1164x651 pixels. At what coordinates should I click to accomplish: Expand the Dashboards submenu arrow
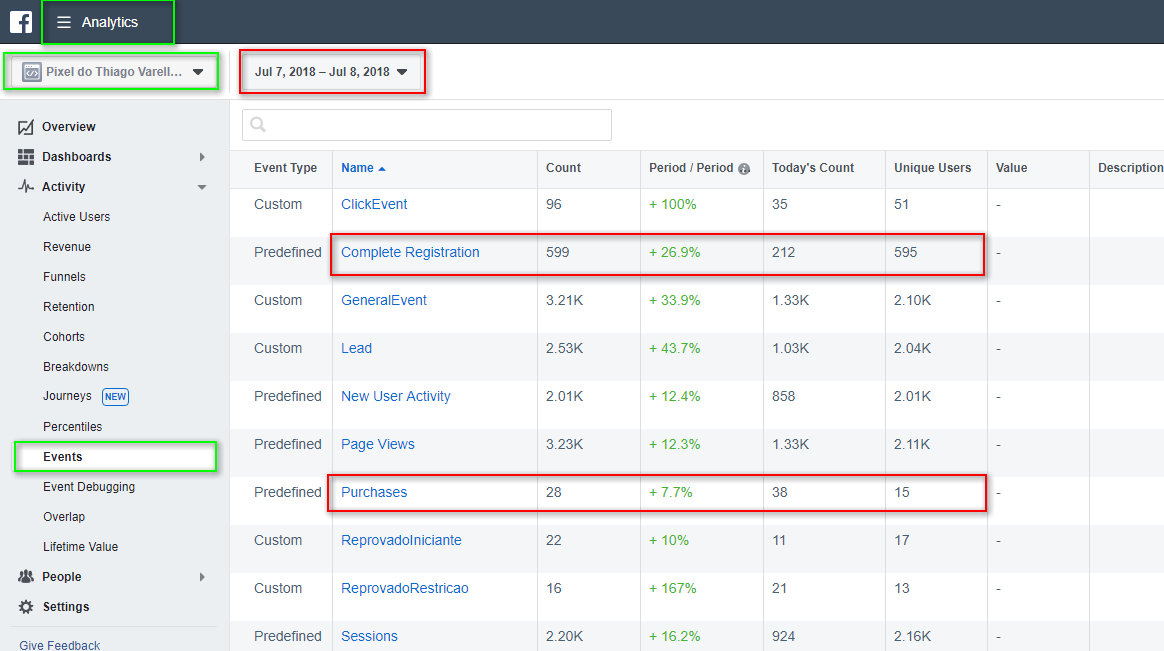(x=202, y=157)
